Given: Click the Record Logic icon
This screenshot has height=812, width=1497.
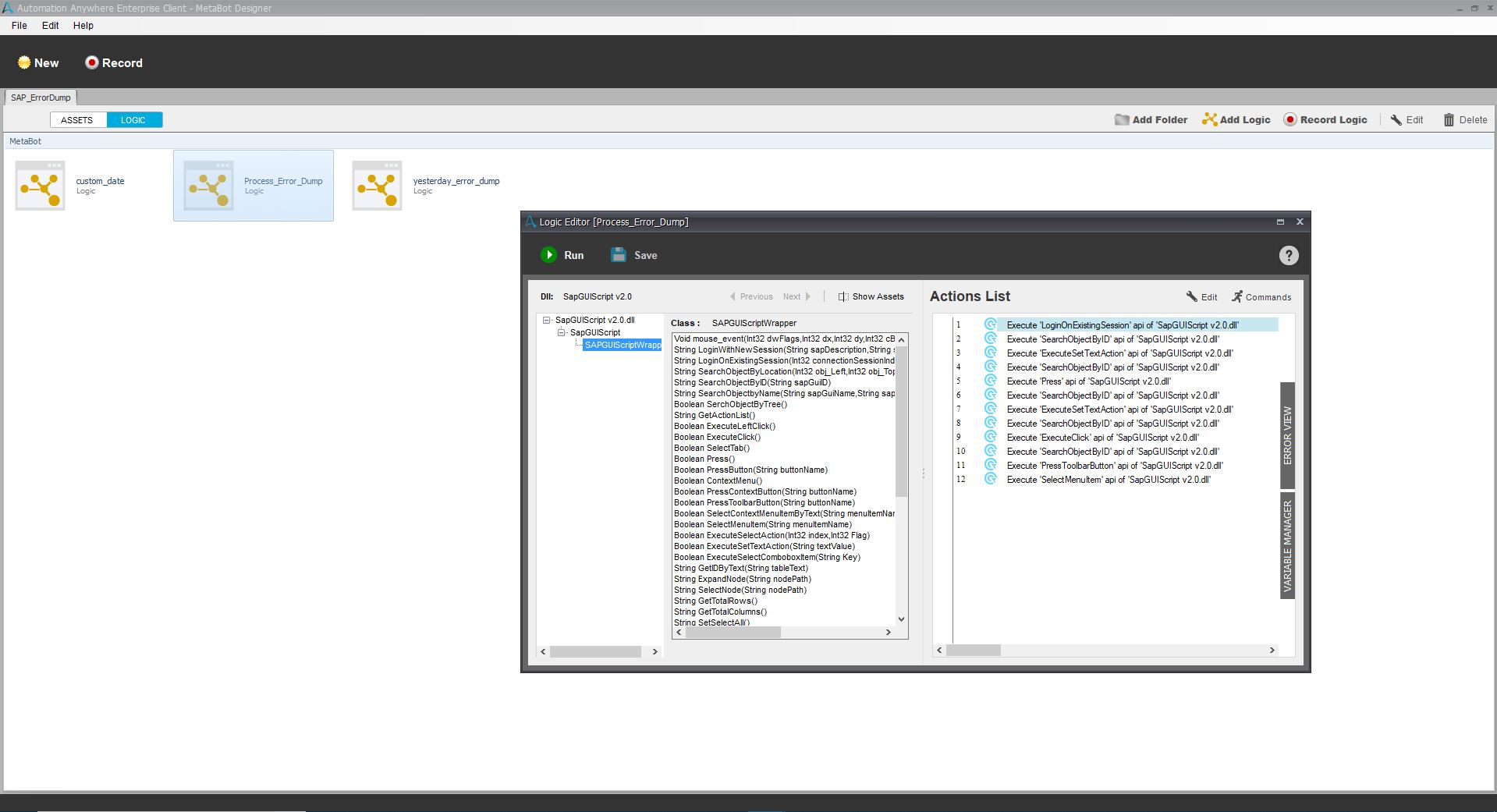Looking at the screenshot, I should click(1289, 119).
